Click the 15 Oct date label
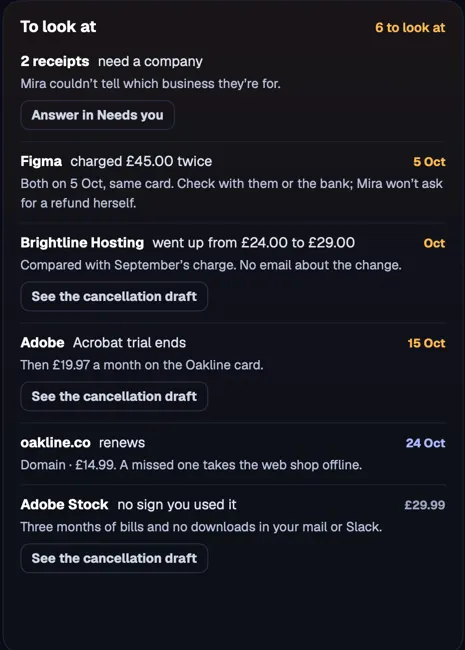 coord(426,343)
